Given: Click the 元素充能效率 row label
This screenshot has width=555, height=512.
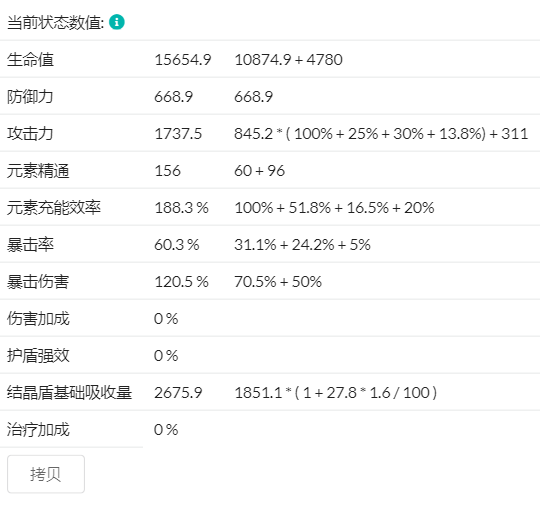Looking at the screenshot, I should (x=54, y=208).
